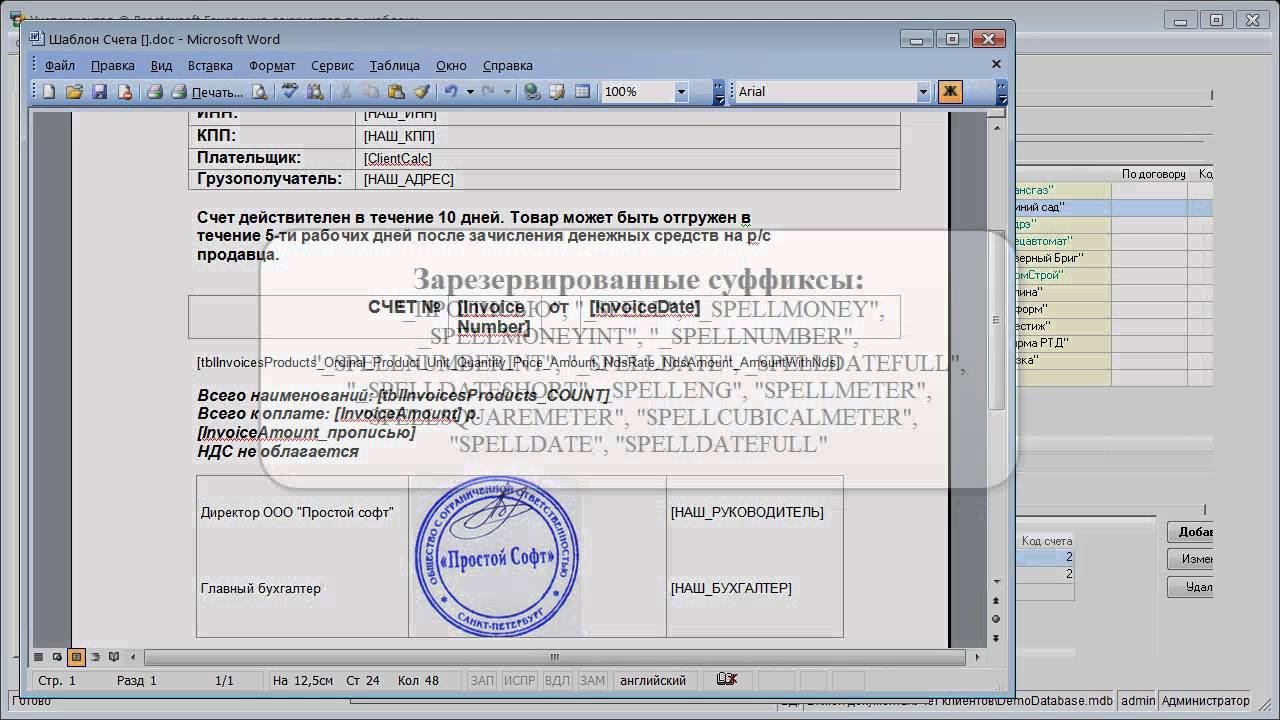Create a new blank document
This screenshot has height=720, width=1280.
pyautogui.click(x=49, y=92)
